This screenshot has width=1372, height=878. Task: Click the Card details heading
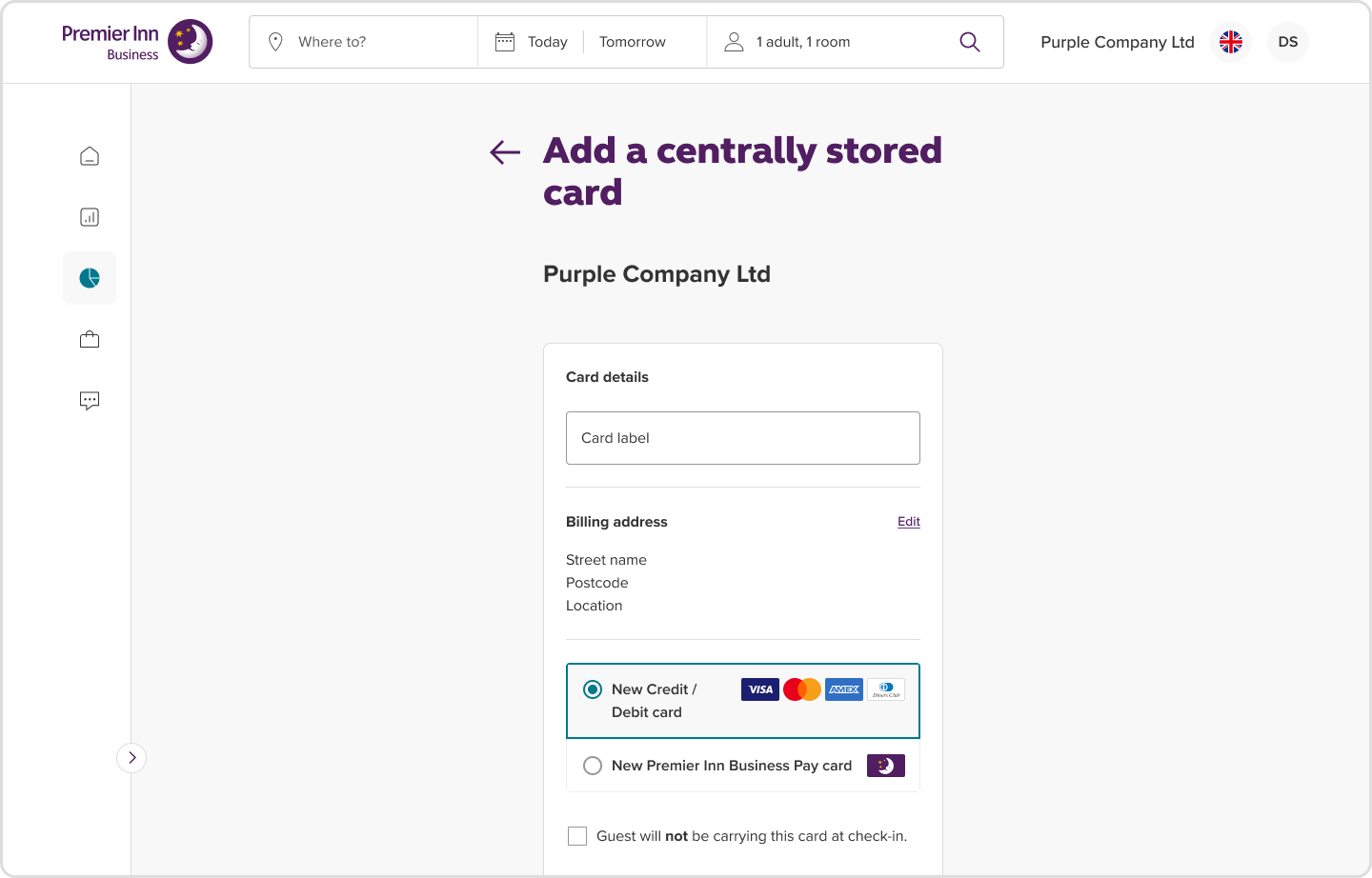[607, 377]
